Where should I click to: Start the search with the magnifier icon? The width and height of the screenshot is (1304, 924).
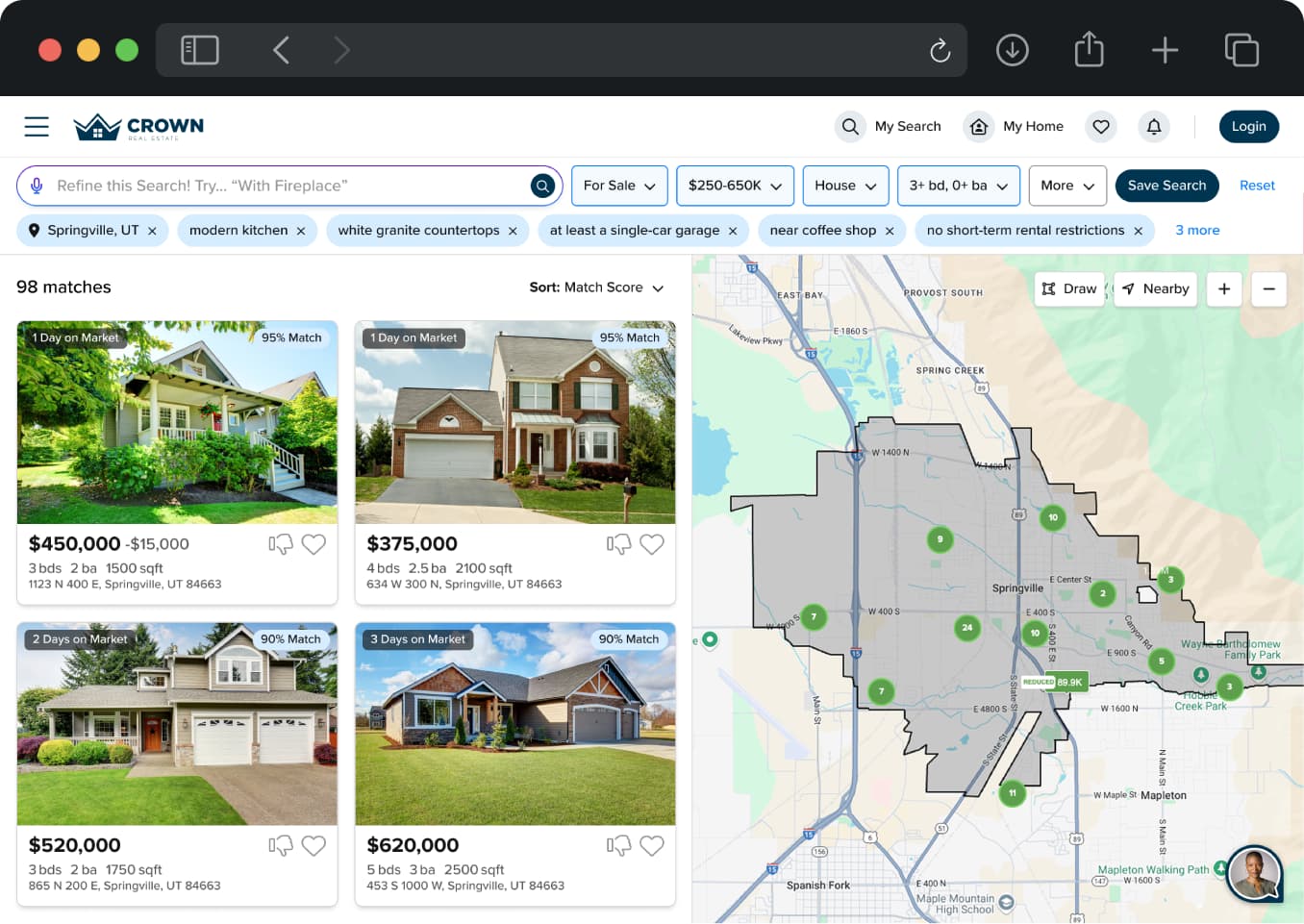(542, 186)
